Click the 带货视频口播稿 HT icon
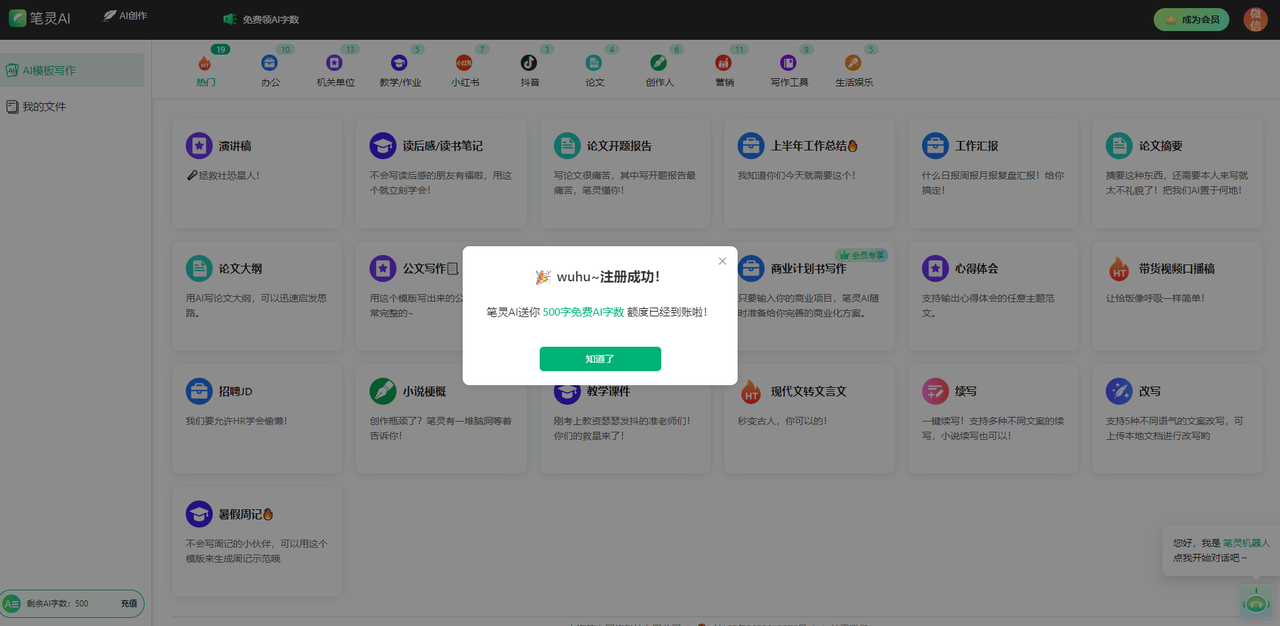The width and height of the screenshot is (1280, 626). click(1118, 268)
